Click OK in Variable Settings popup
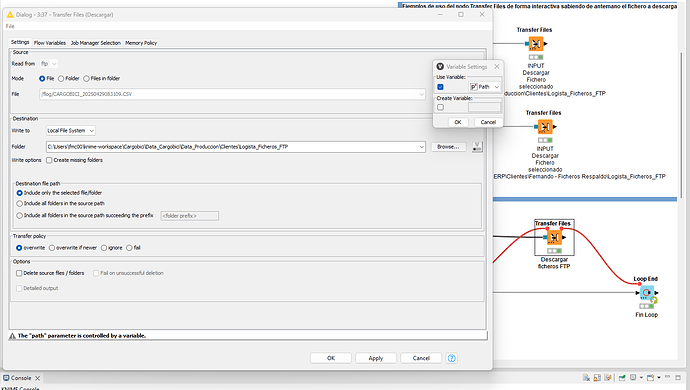690x390 pixels. [x=458, y=122]
